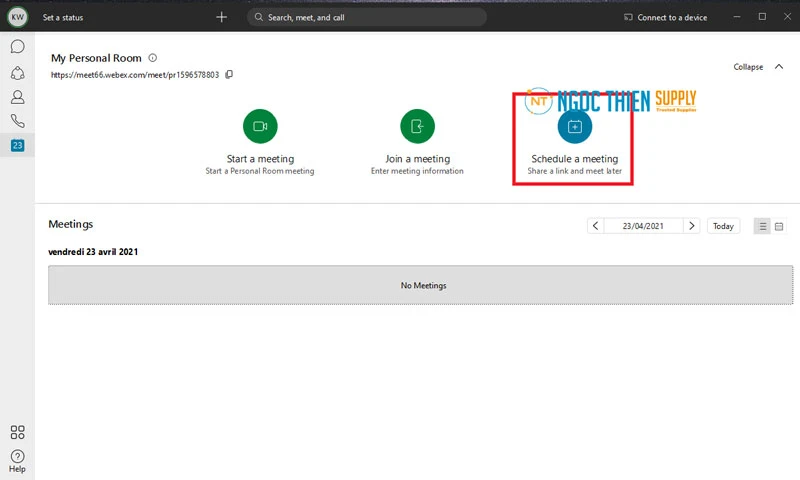The image size is (800, 480).
Task: Click the My Personal Room title
Action: (96, 58)
